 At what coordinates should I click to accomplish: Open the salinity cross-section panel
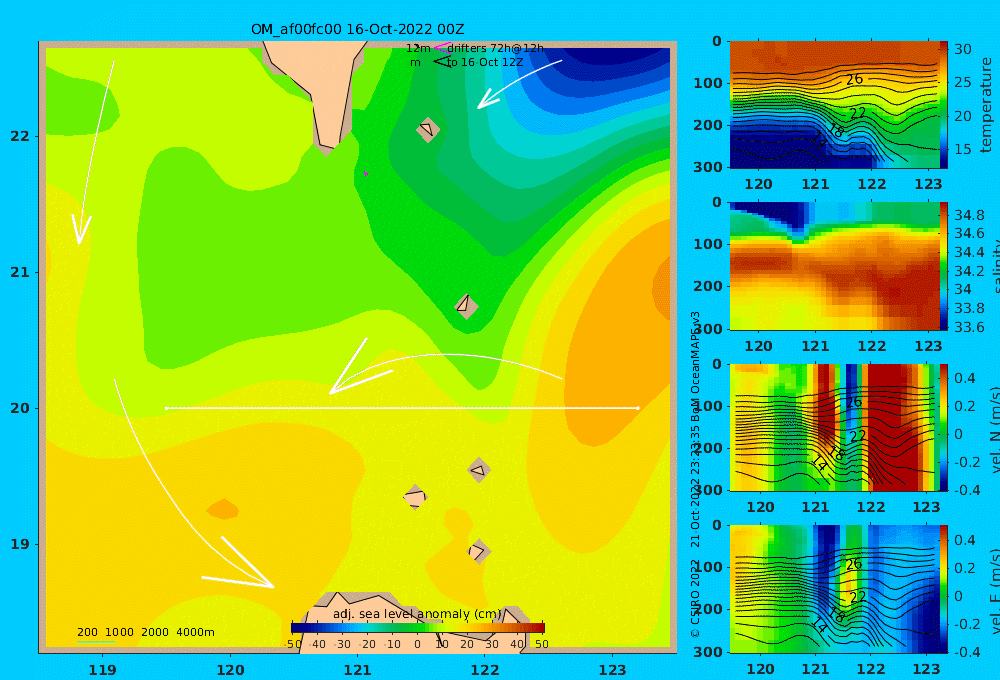tap(834, 266)
